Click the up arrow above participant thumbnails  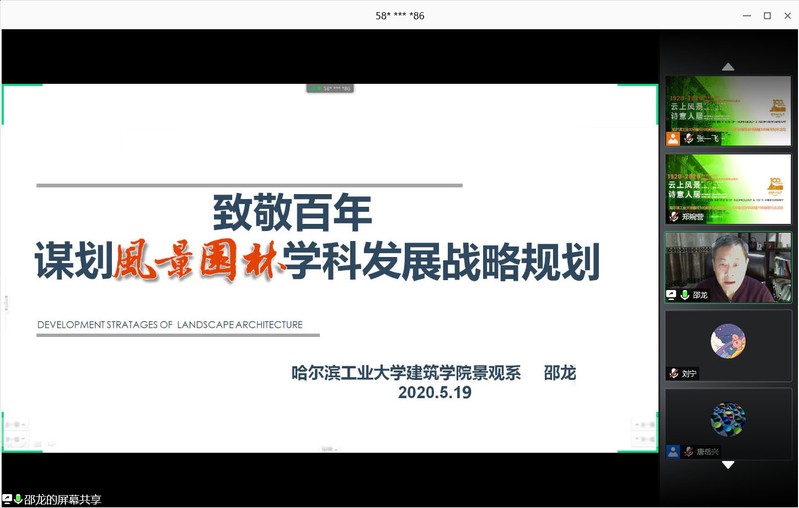tap(728, 67)
